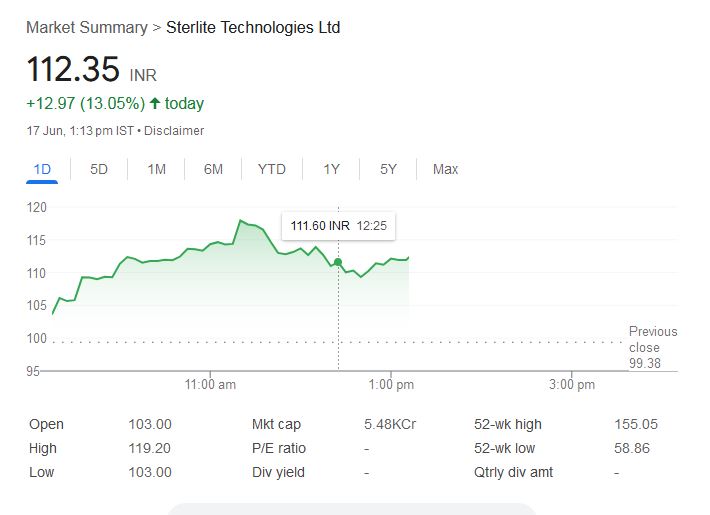The width and height of the screenshot is (710, 515).
Task: Open the Disclaimer link
Action: tap(177, 131)
